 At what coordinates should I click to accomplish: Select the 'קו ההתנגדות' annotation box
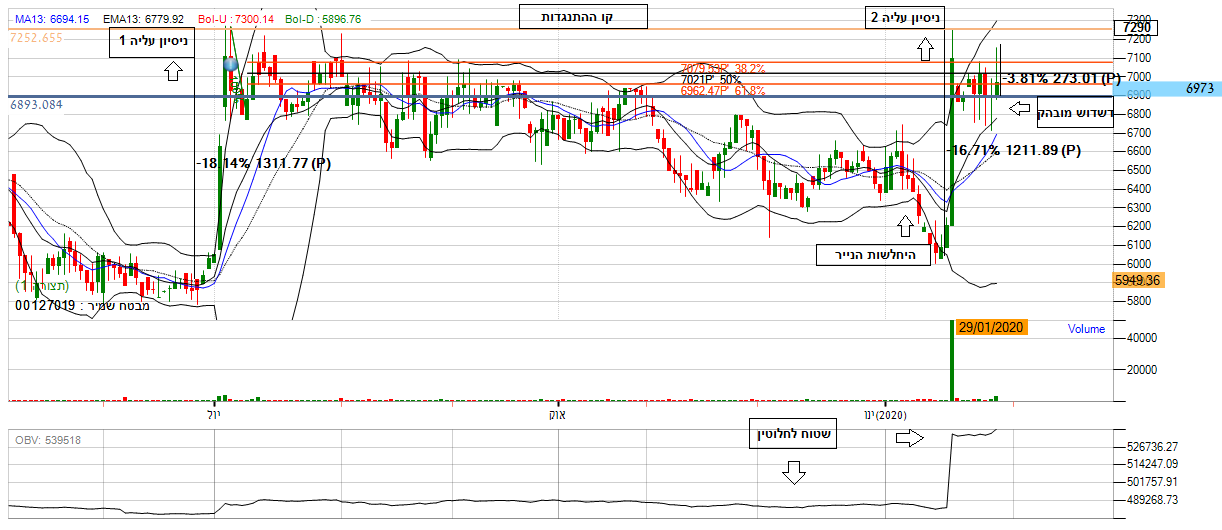click(x=583, y=17)
